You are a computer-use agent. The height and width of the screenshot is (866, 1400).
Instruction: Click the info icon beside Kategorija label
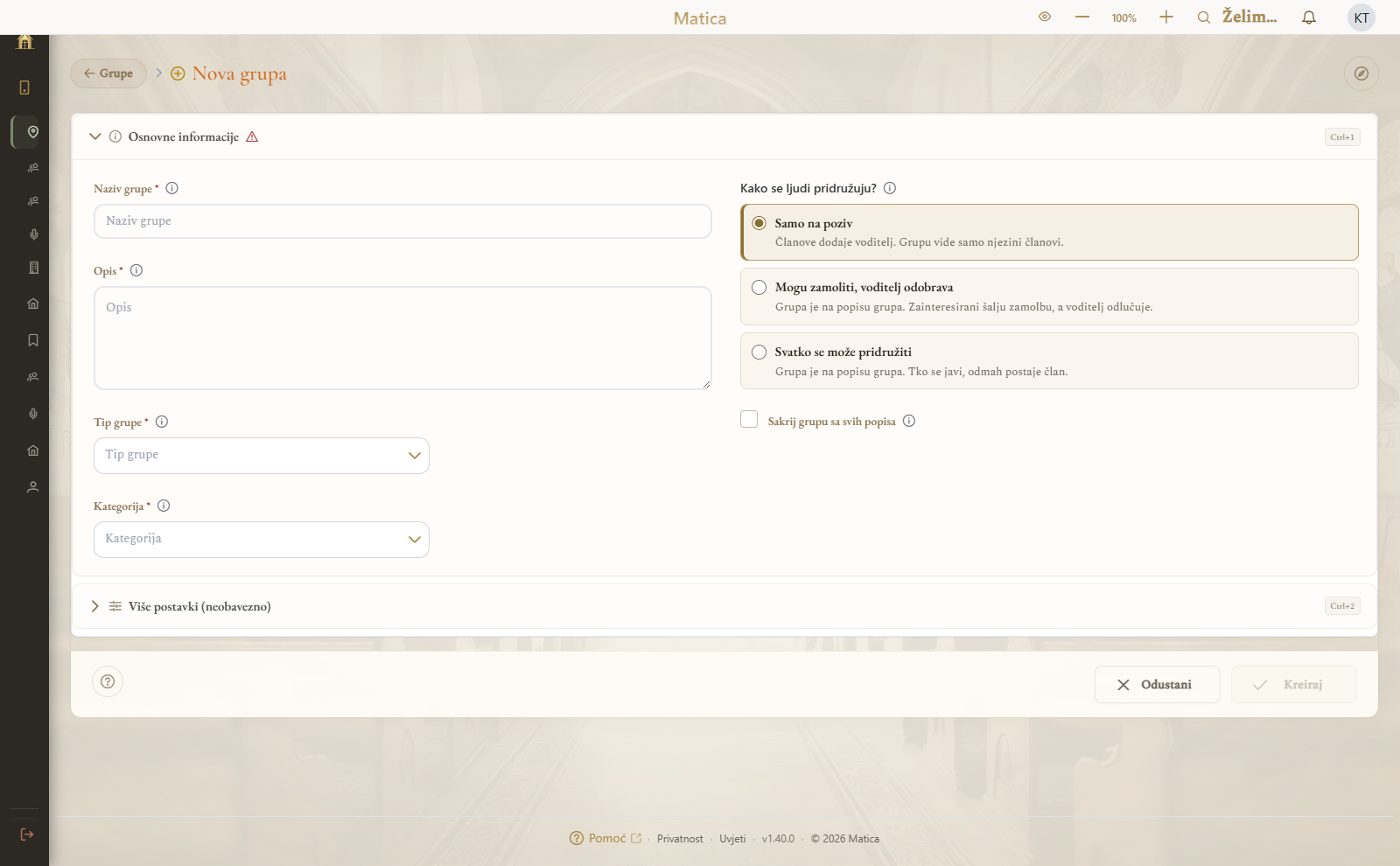[x=164, y=506]
